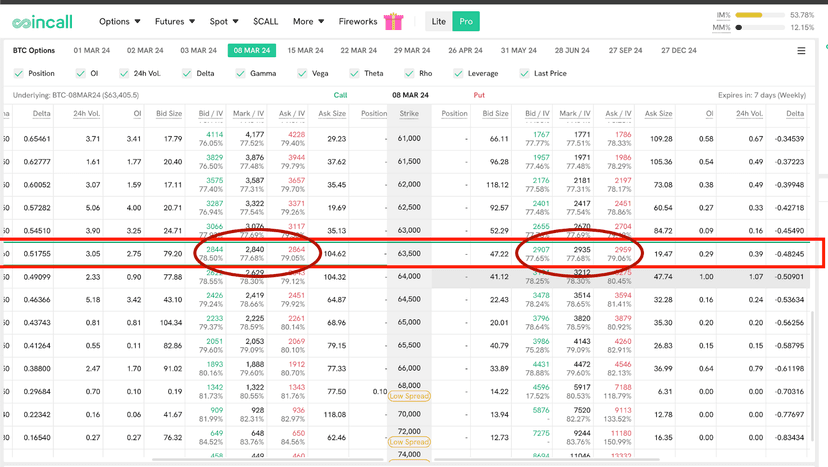Click the Coincall logo
828x467 pixels.
(x=42, y=22)
